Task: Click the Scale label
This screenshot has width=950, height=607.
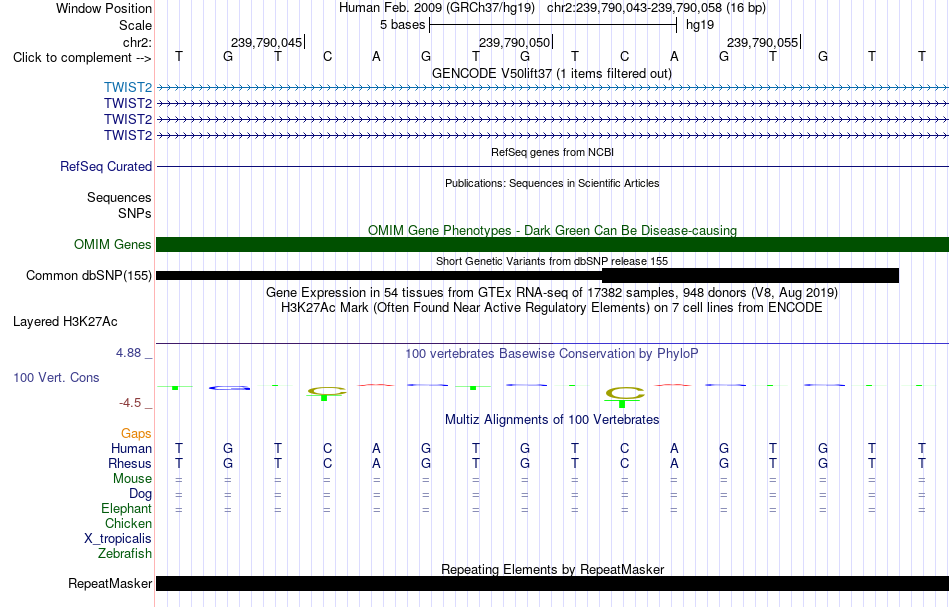Action: (x=136, y=25)
